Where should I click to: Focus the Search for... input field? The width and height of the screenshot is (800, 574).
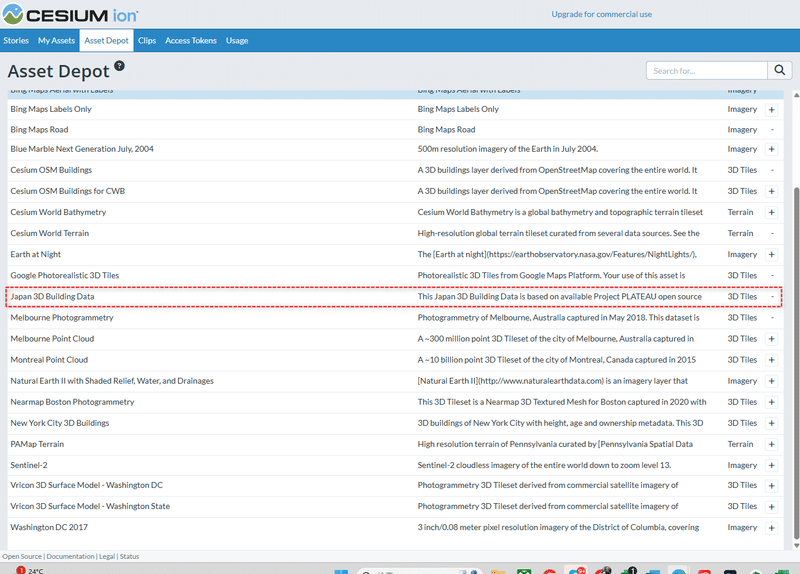tap(707, 70)
